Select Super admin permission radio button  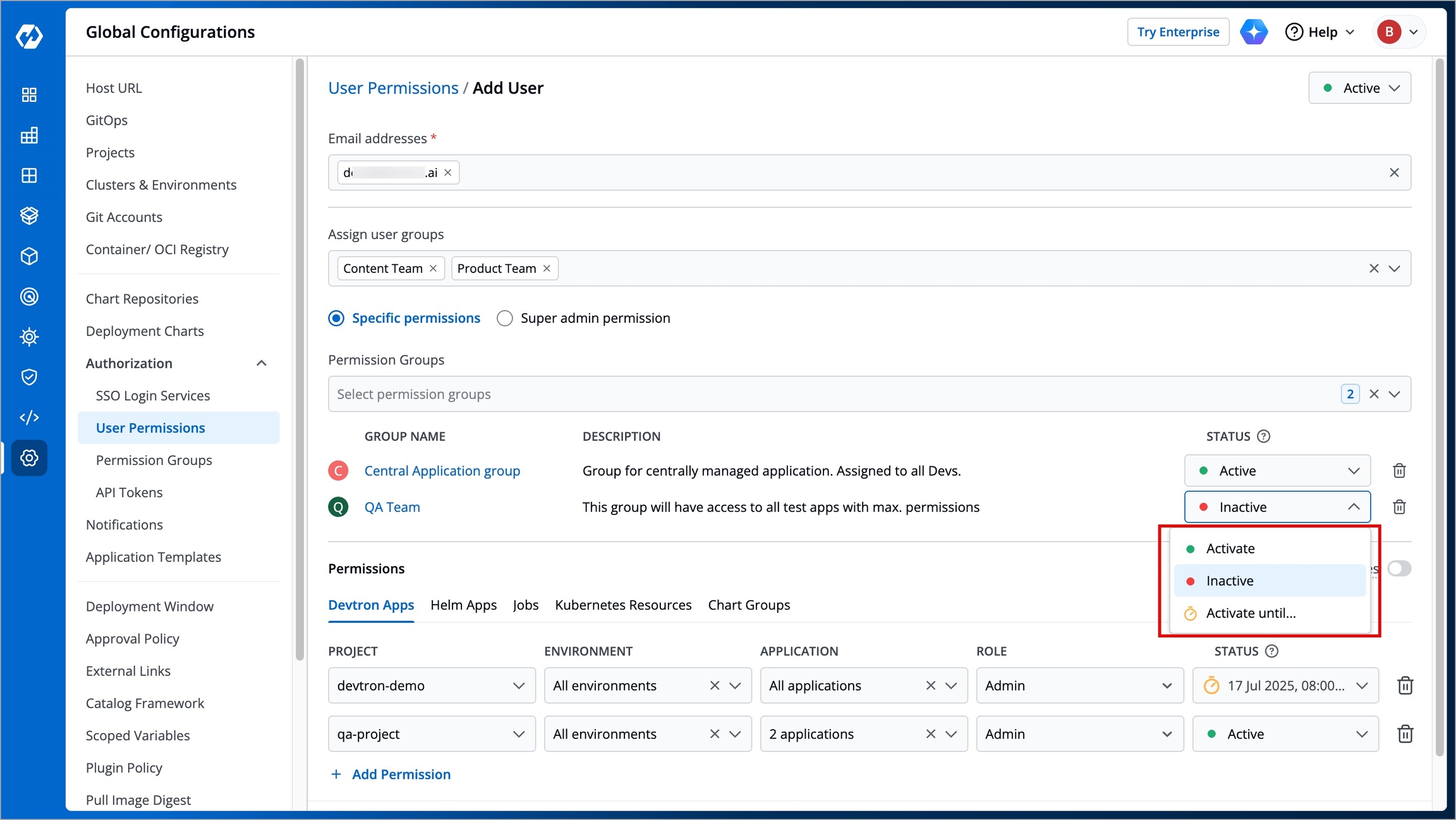504,318
